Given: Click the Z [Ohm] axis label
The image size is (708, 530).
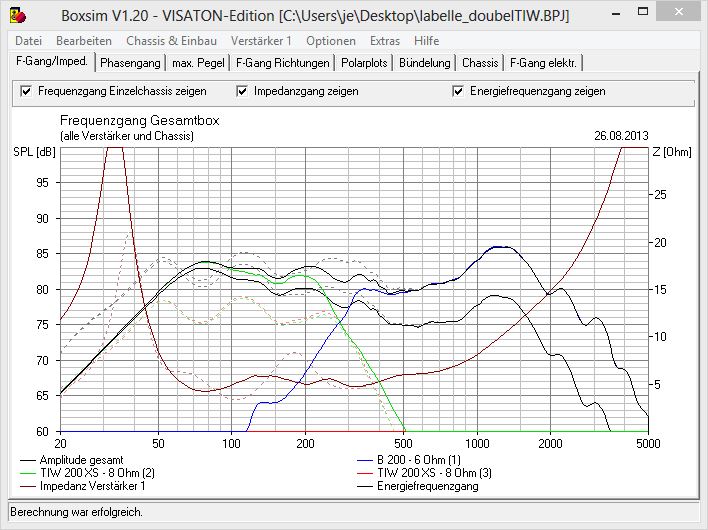Looking at the screenshot, I should [672, 152].
